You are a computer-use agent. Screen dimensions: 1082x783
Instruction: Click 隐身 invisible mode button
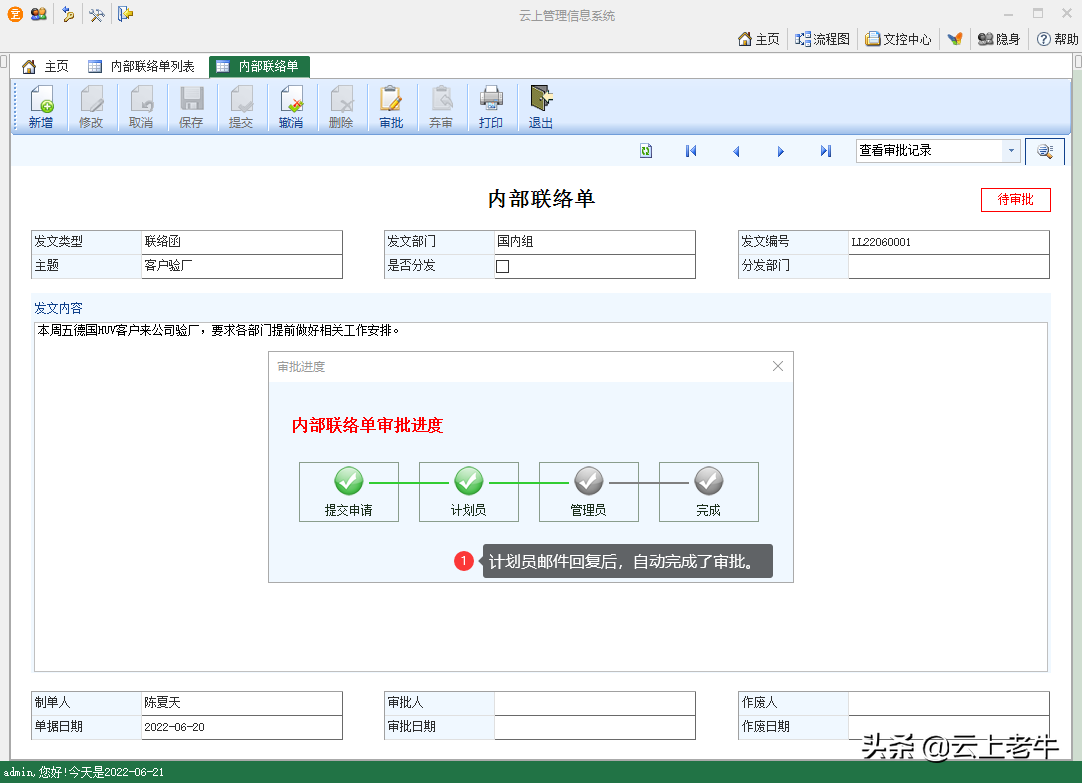click(x=999, y=39)
